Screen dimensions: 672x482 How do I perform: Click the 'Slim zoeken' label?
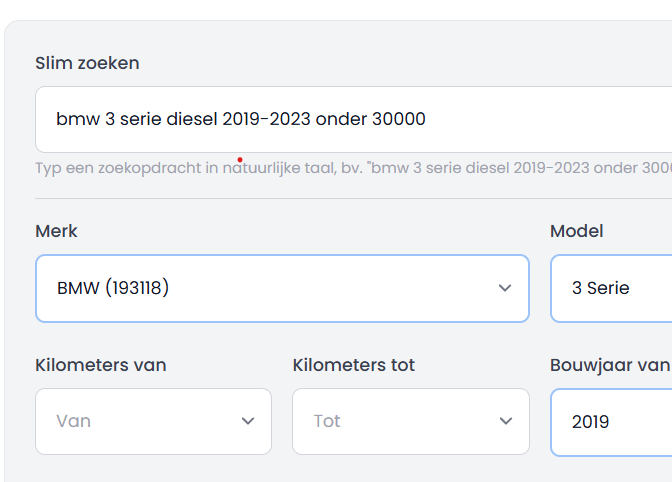[x=87, y=63]
